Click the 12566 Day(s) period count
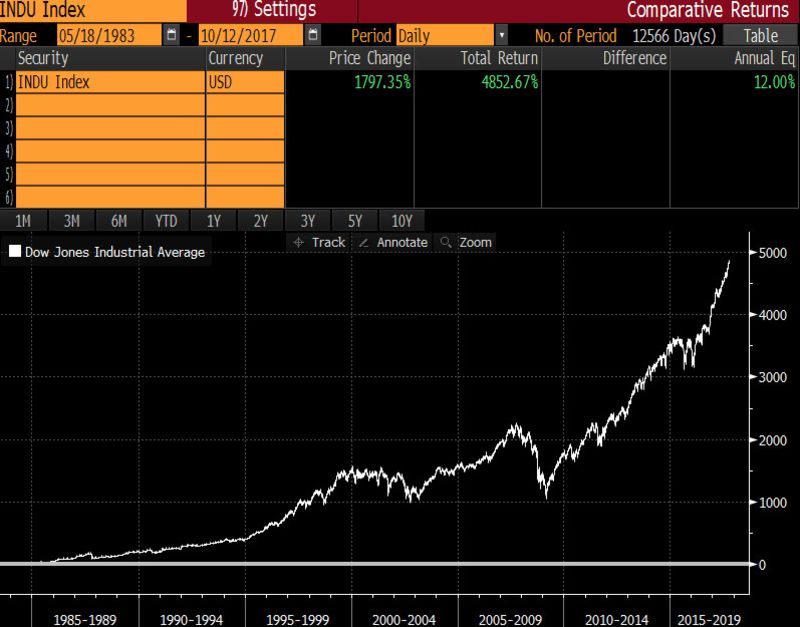This screenshot has width=800, height=627. pyautogui.click(x=673, y=36)
